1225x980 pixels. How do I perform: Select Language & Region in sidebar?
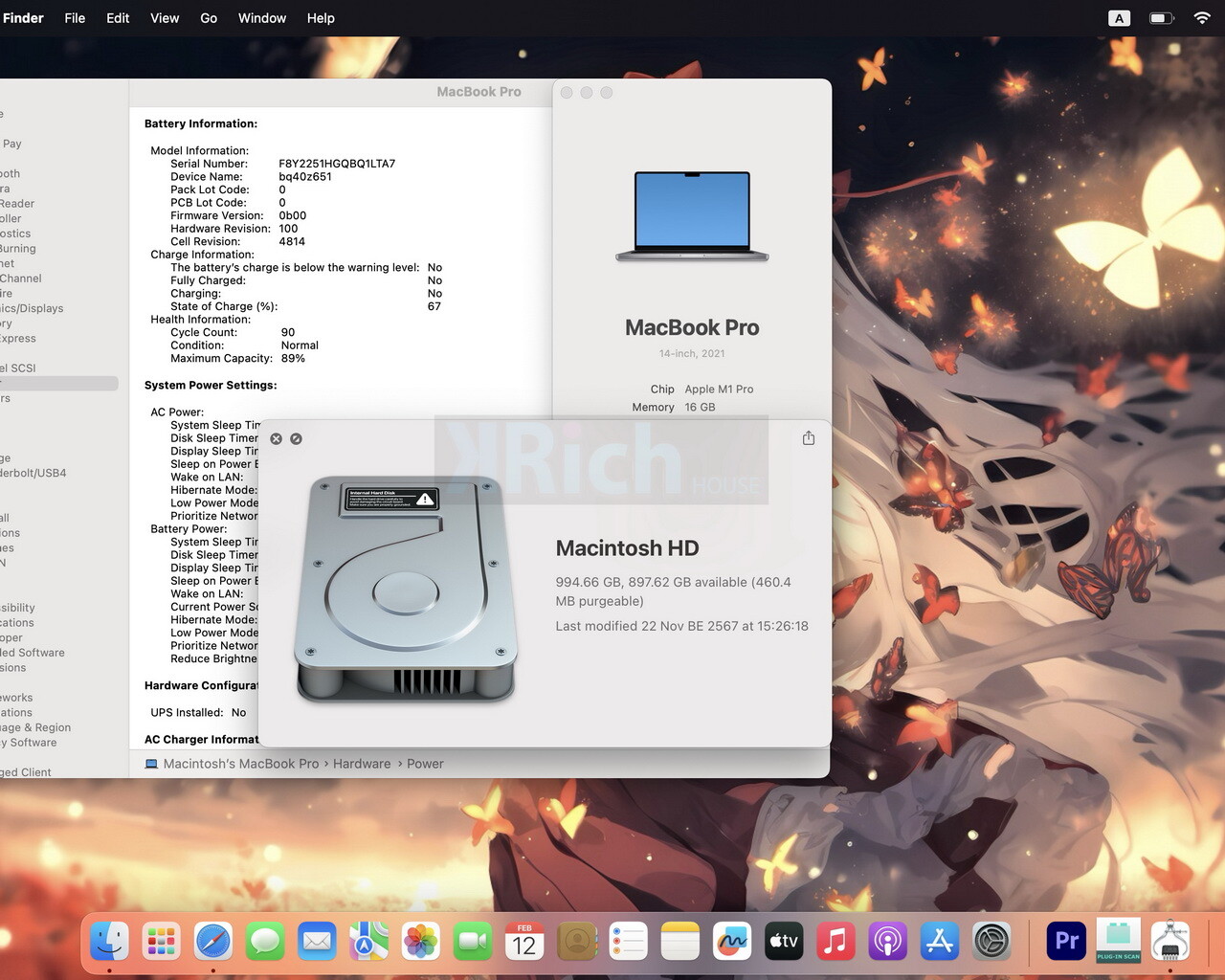coord(35,727)
